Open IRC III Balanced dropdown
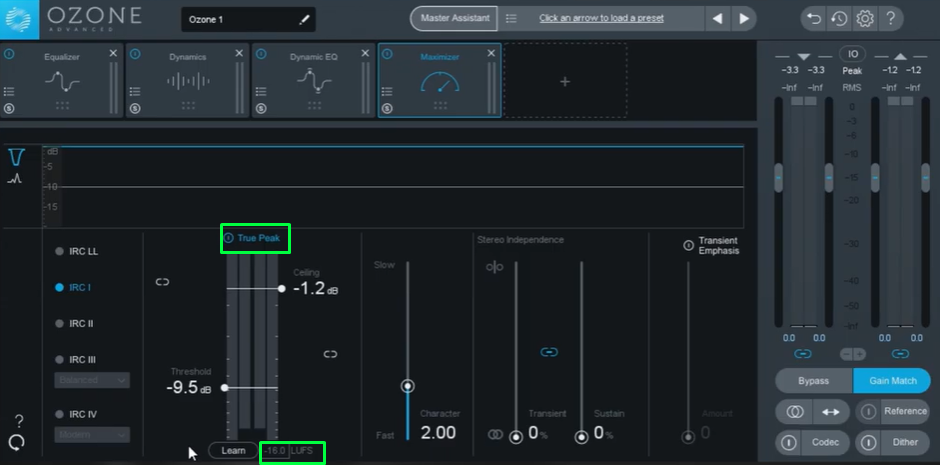 [92, 380]
